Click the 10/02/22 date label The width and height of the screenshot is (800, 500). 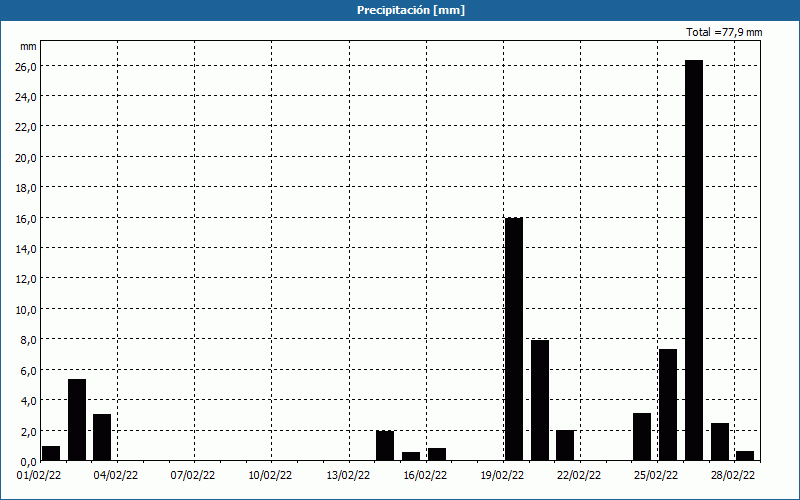click(x=270, y=476)
